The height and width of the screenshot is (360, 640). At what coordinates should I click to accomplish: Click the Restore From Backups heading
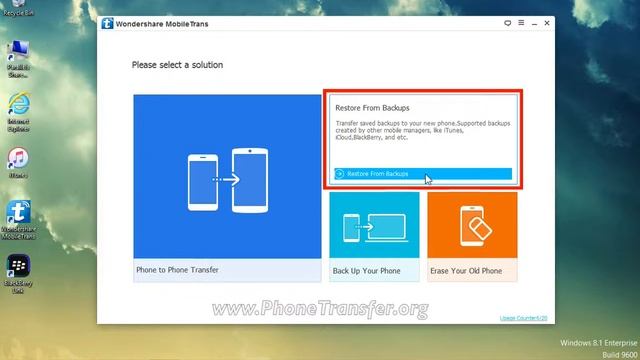tap(372, 108)
